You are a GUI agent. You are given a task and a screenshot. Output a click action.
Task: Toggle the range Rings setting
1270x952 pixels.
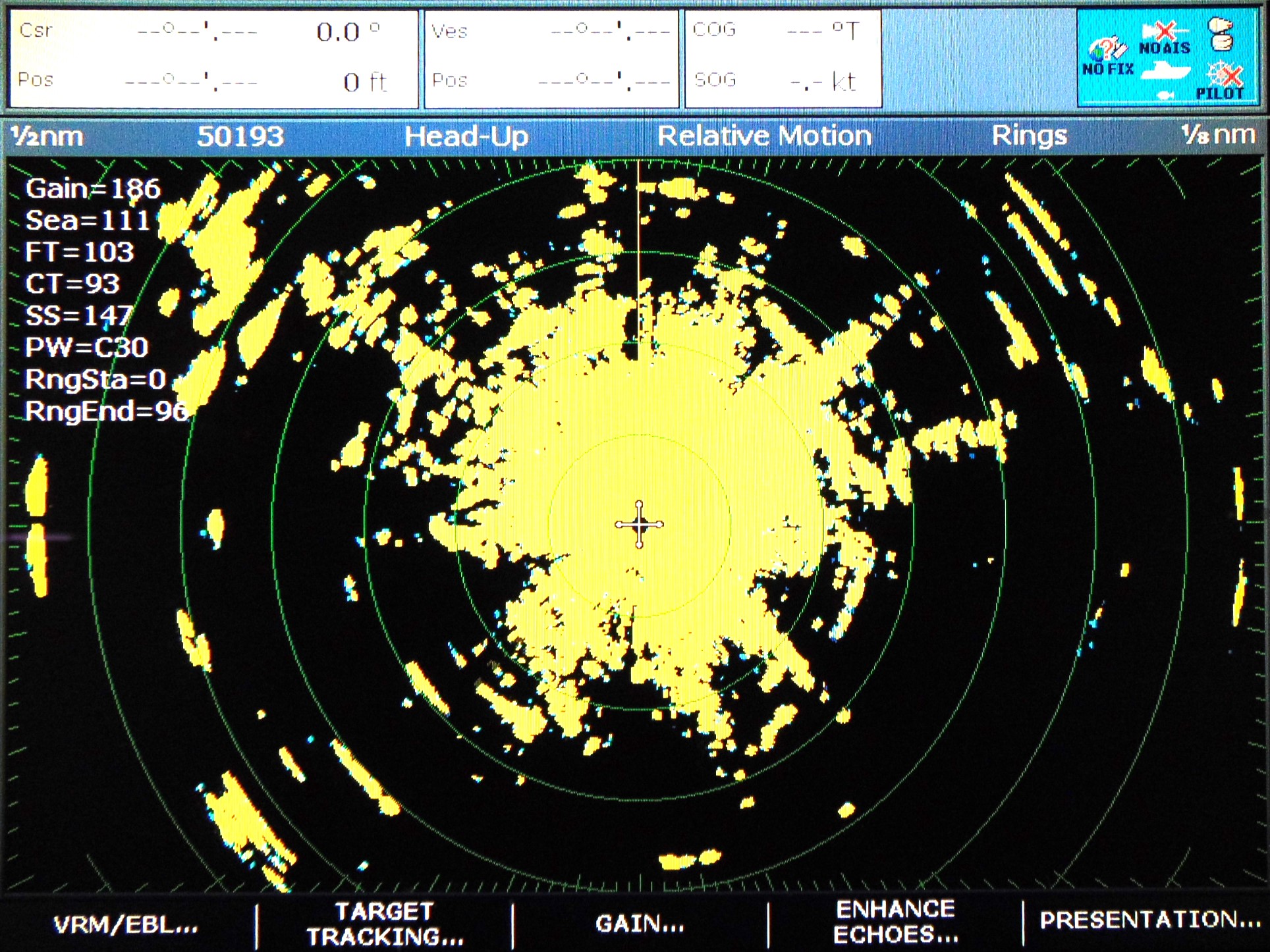pos(1029,136)
